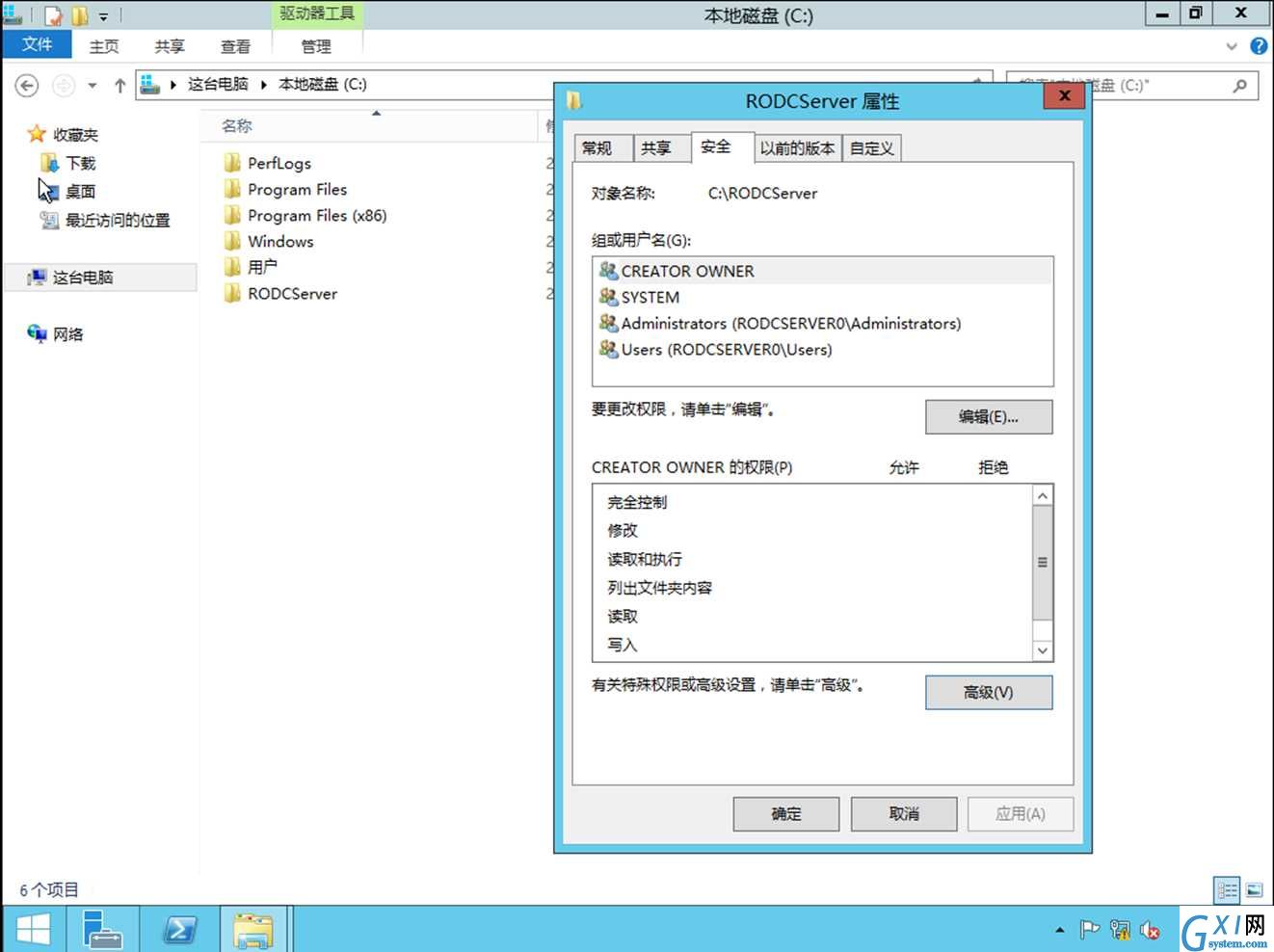Click the 取消 button
1274x952 pixels.
904,814
